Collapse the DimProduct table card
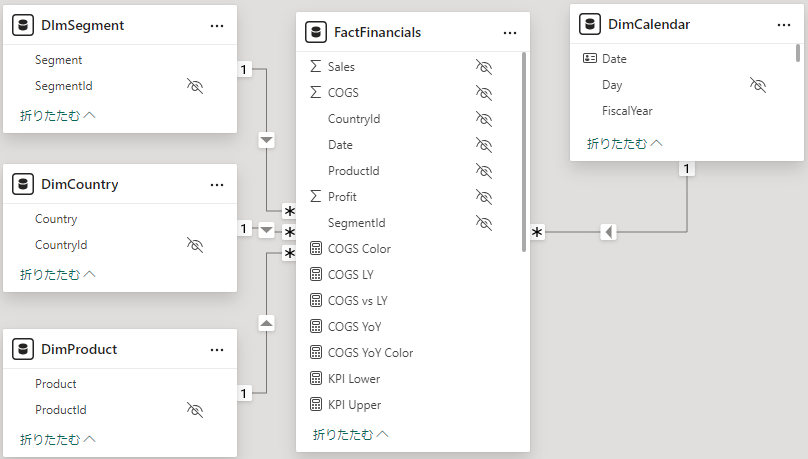The width and height of the screenshot is (808, 459). [58, 439]
